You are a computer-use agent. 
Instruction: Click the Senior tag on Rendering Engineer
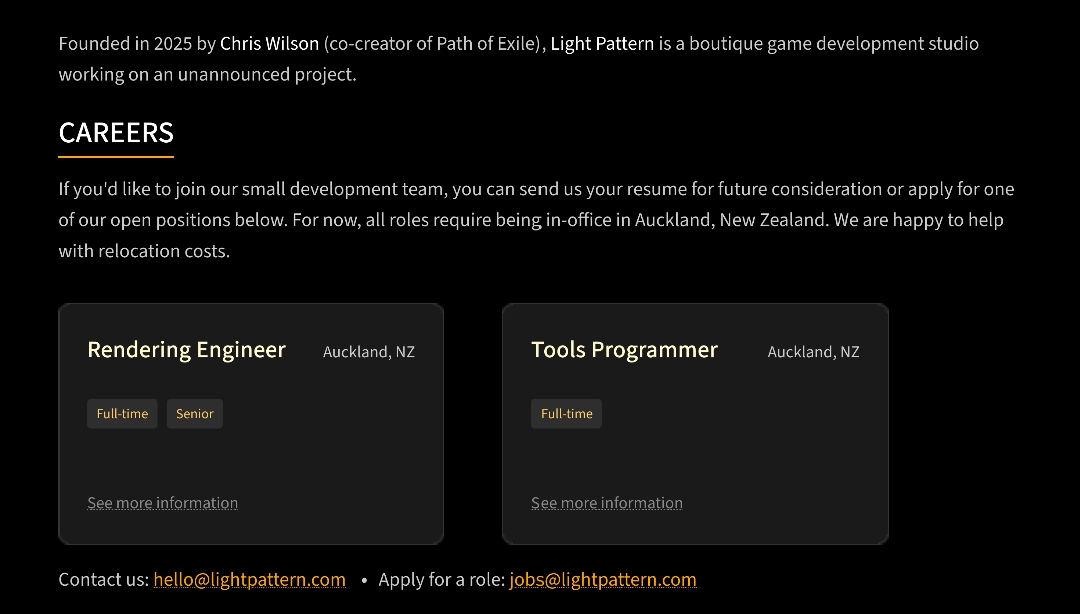pos(195,413)
